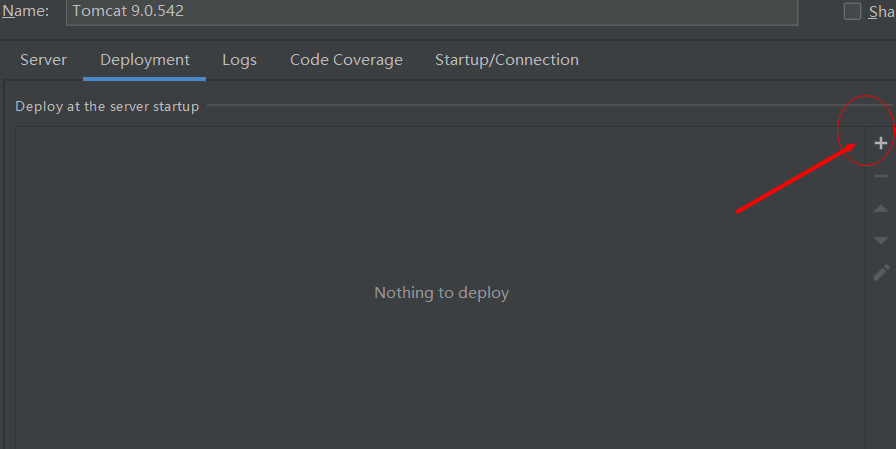The width and height of the screenshot is (896, 449).
Task: Move deployment down with arrow icon
Action: tap(881, 240)
